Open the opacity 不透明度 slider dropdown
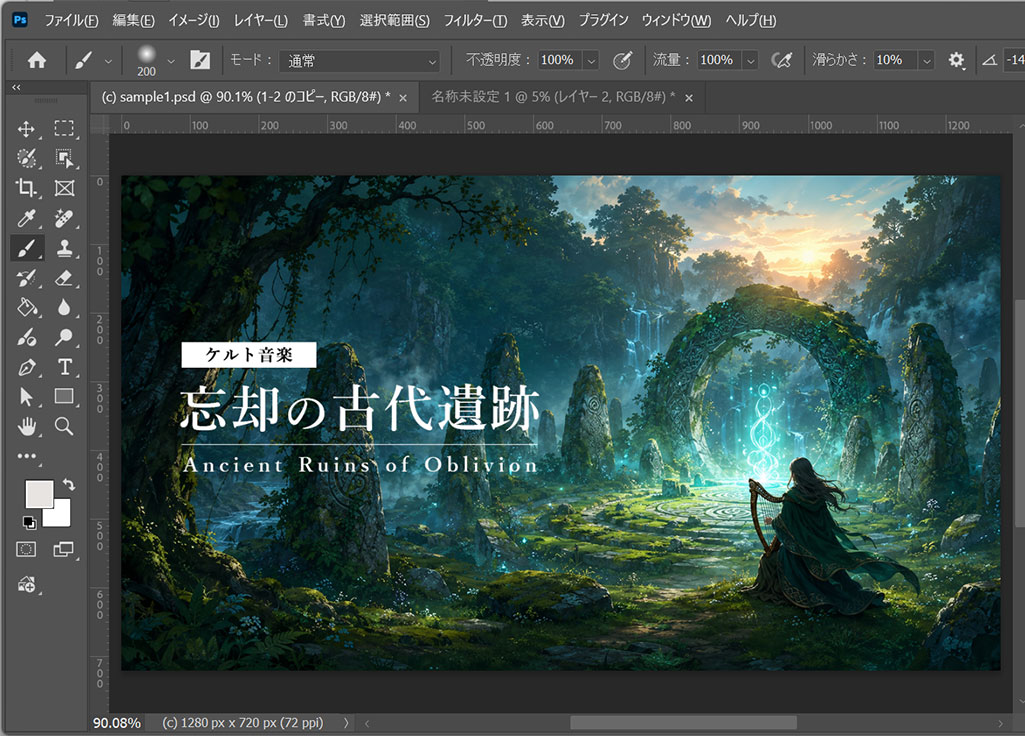The width and height of the screenshot is (1025, 736). coord(591,61)
